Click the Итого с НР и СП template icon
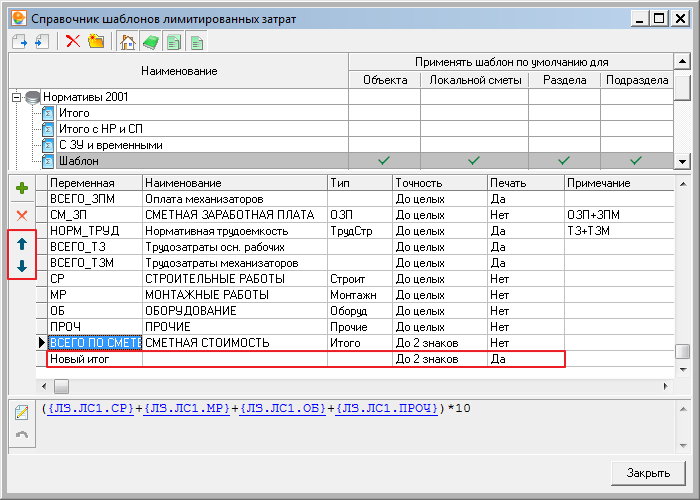The width and height of the screenshot is (700, 500). click(x=48, y=129)
